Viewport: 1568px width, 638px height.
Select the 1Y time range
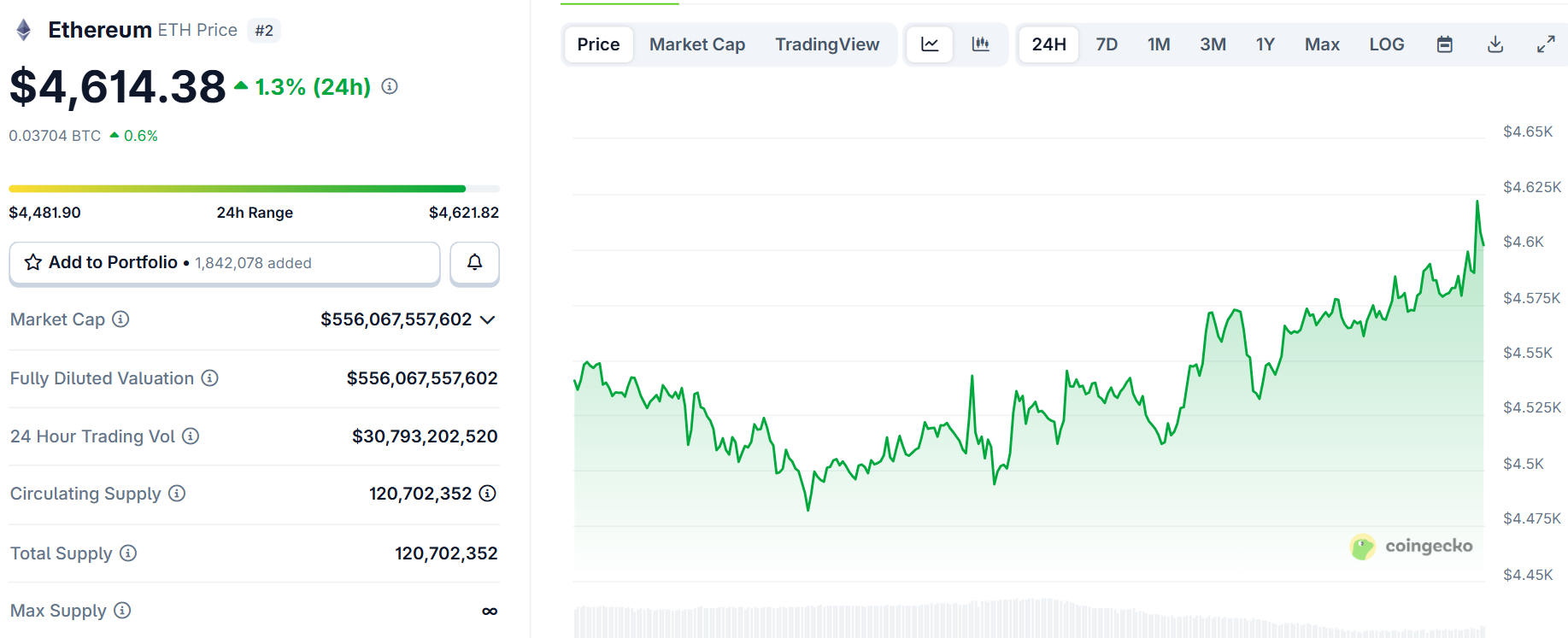click(1266, 44)
